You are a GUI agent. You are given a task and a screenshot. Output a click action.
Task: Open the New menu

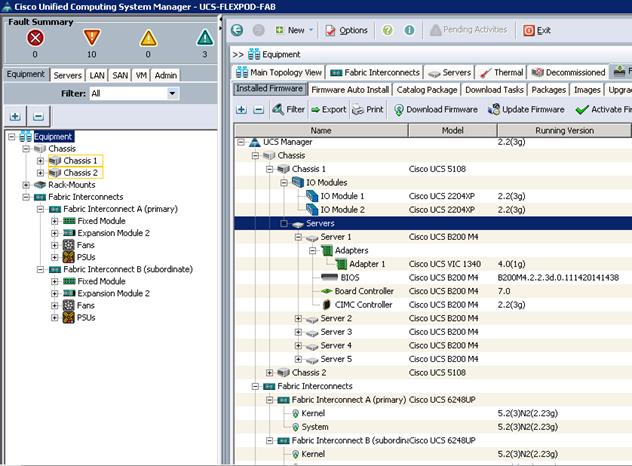294,30
